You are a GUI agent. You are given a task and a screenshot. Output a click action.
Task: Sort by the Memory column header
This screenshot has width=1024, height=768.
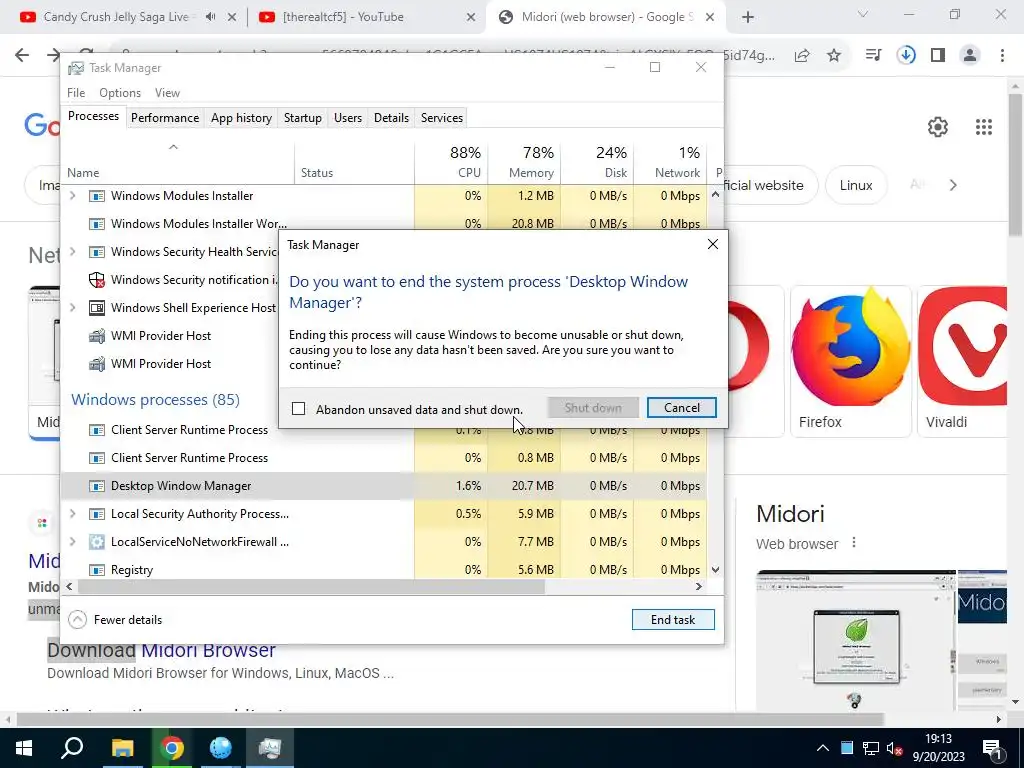click(x=524, y=162)
